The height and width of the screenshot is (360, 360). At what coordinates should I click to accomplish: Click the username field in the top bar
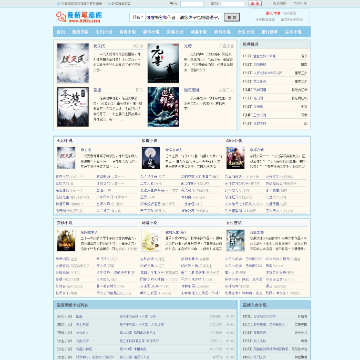click(192, 4)
